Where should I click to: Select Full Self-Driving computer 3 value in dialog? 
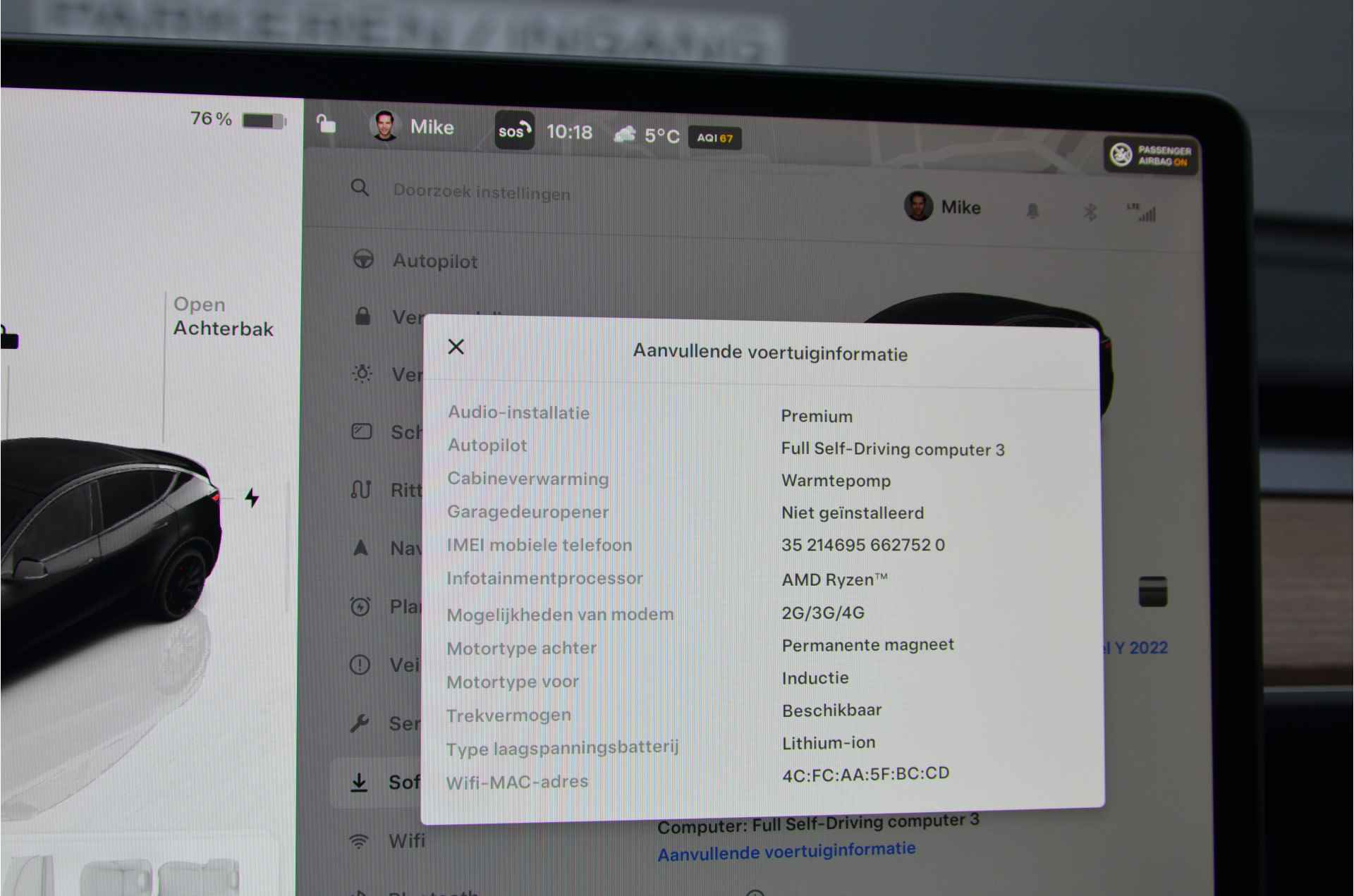pos(893,449)
